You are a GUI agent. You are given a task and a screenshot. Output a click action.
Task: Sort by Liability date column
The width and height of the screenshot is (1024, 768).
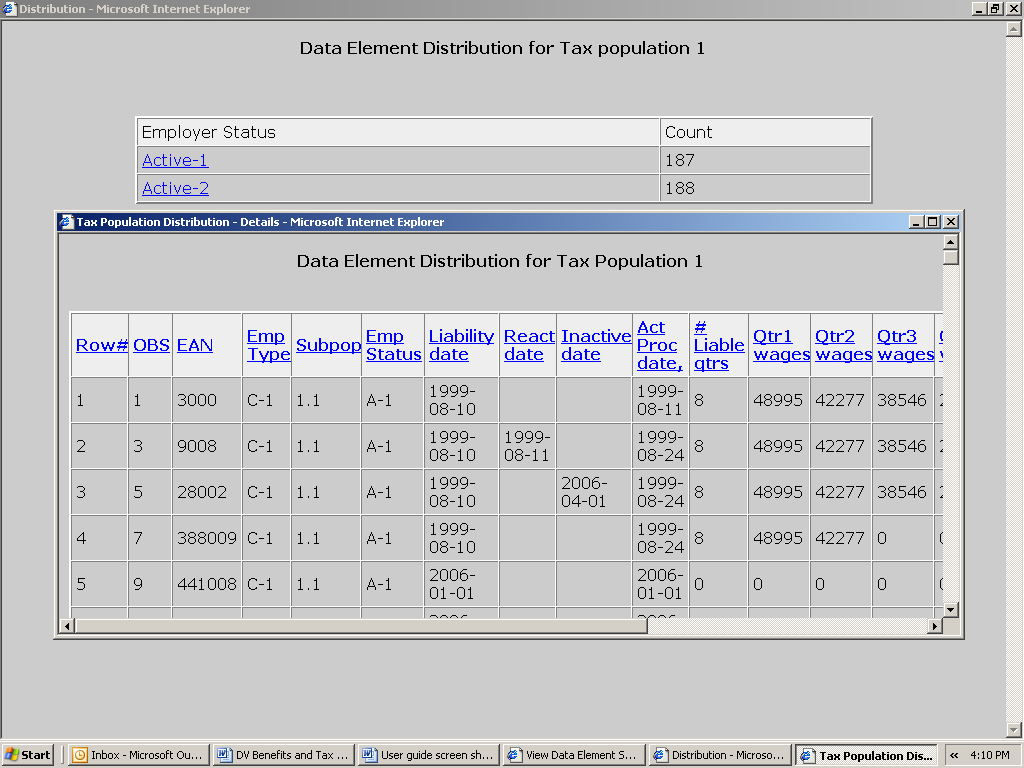[x=461, y=345]
